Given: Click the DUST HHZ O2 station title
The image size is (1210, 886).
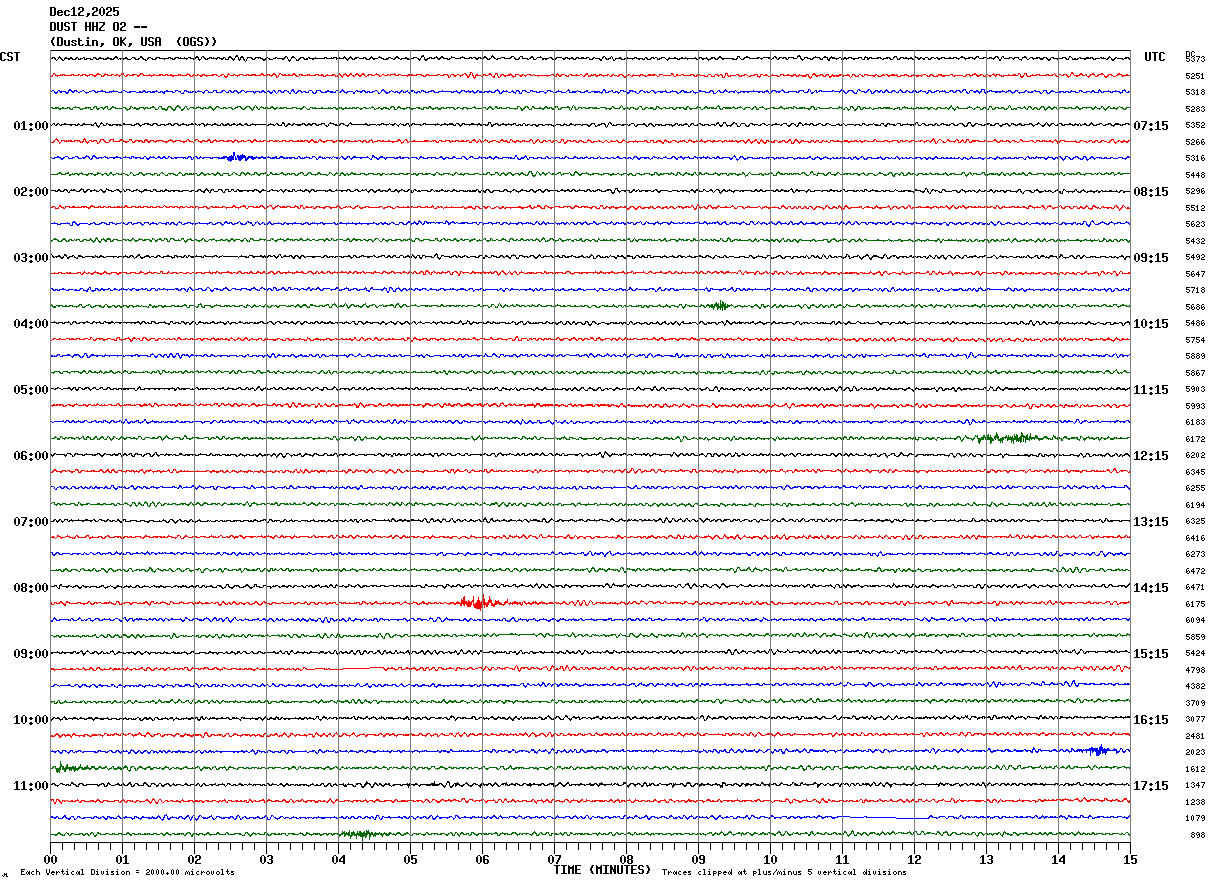Looking at the screenshot, I should coord(98,27).
